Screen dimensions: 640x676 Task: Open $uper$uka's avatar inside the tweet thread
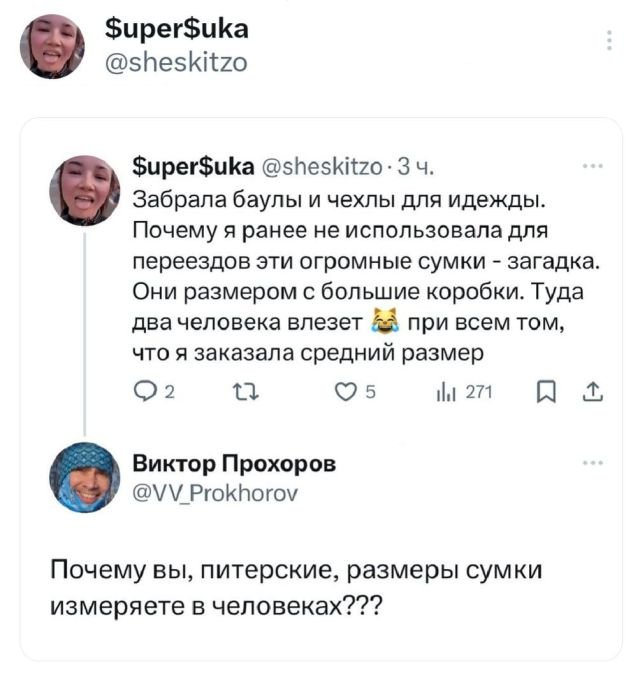point(85,190)
